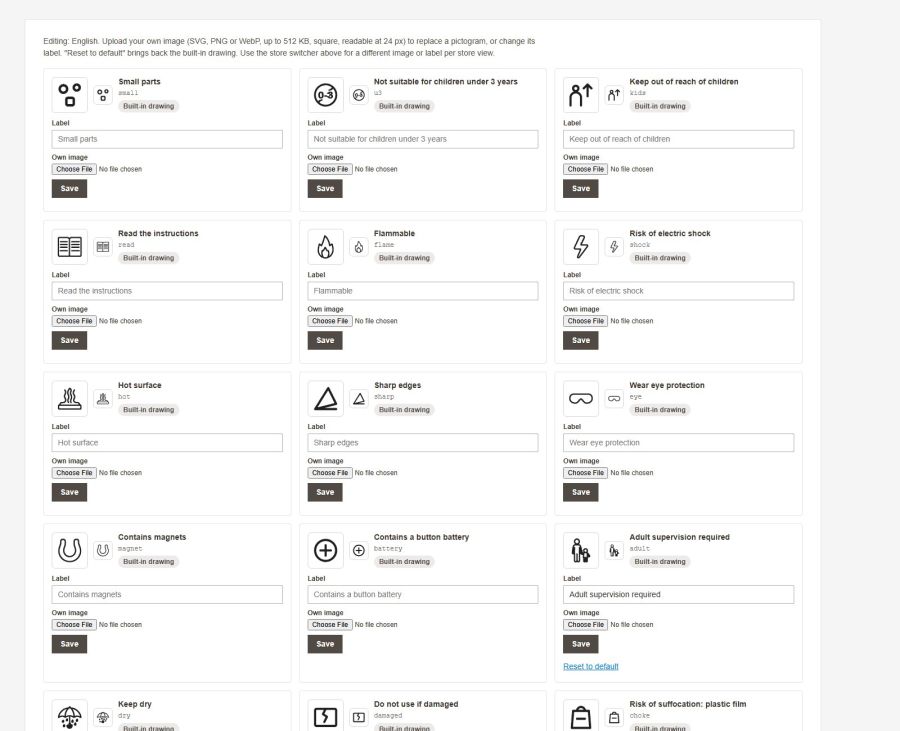
Task: Save the Sharp edges card
Action: [x=325, y=492]
